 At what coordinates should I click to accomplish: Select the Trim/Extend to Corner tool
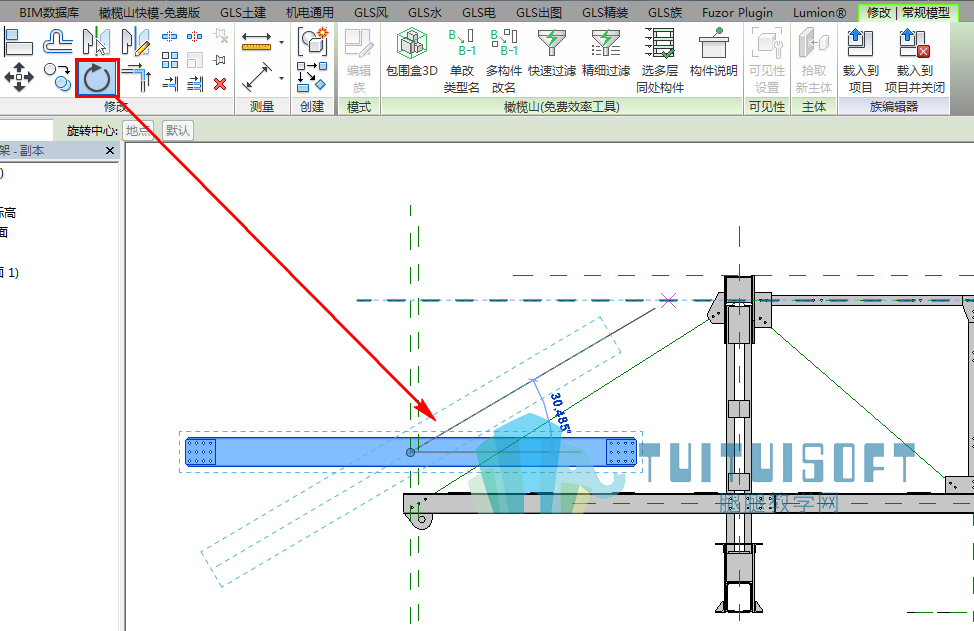137,78
